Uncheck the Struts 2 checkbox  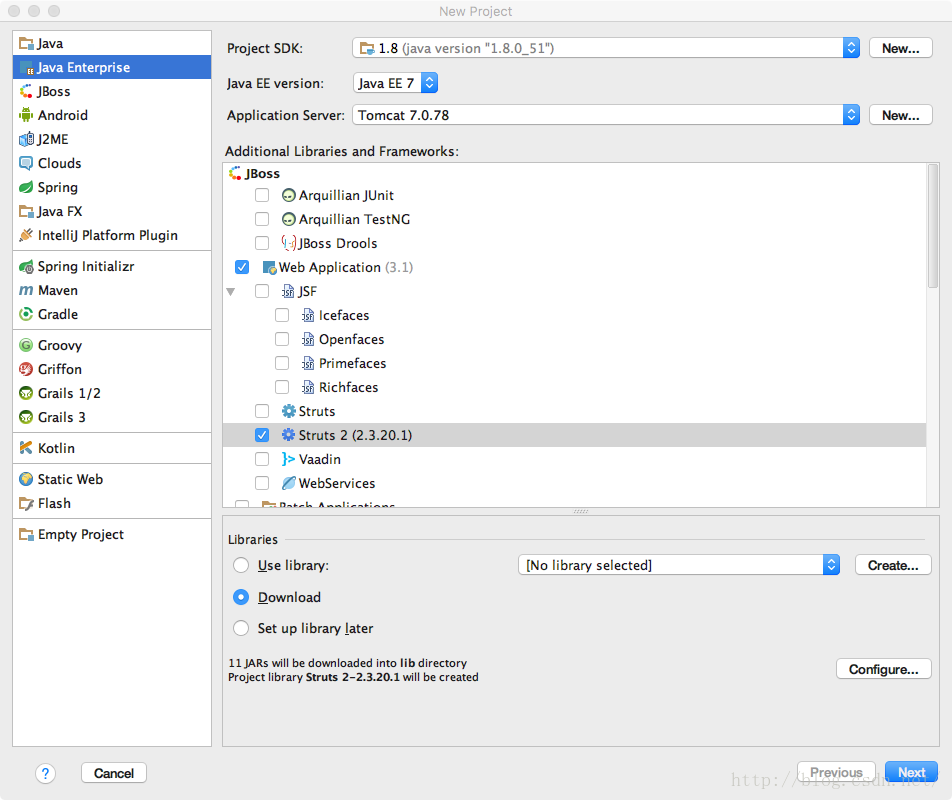tap(262, 435)
